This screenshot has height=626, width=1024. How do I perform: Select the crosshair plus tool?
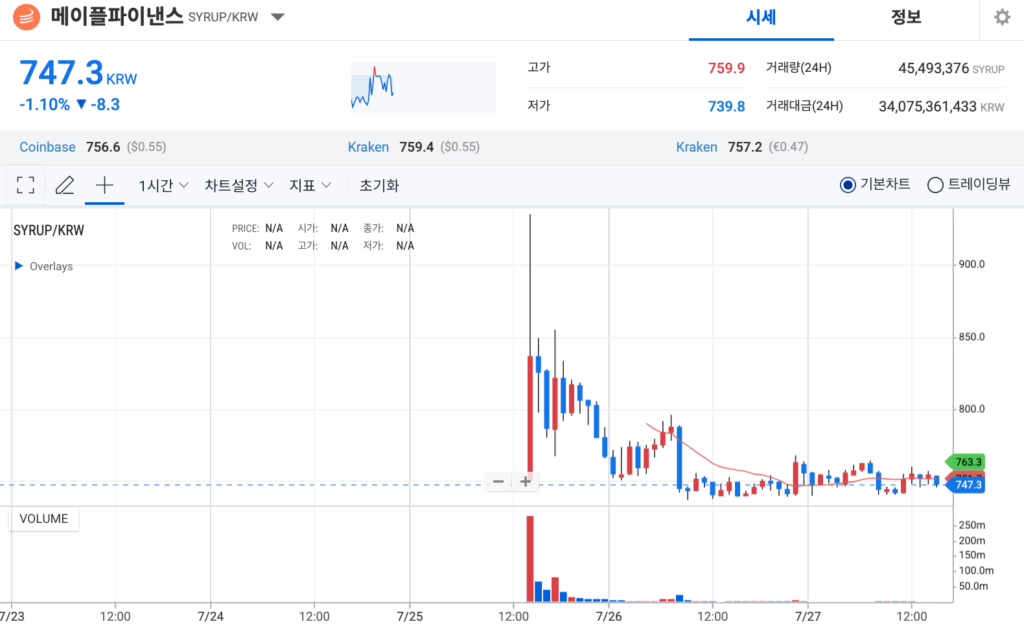(x=104, y=185)
